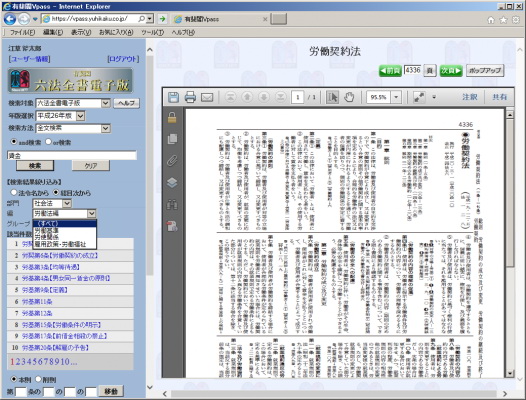
Task: Go to last page icon in PDF toolbar
Action: pos(281,97)
